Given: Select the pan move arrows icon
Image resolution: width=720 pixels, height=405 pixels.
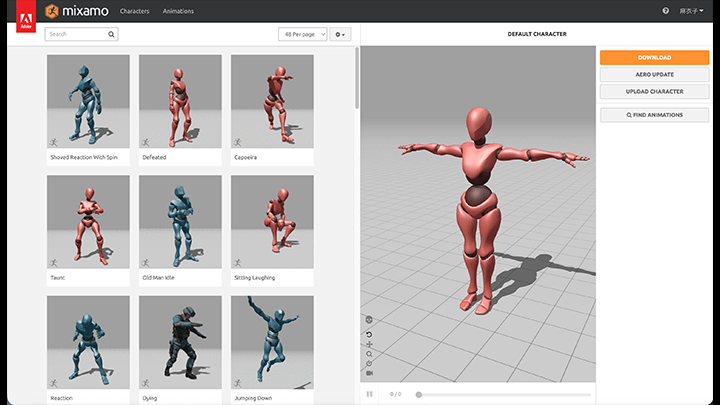Looking at the screenshot, I should coord(369,344).
